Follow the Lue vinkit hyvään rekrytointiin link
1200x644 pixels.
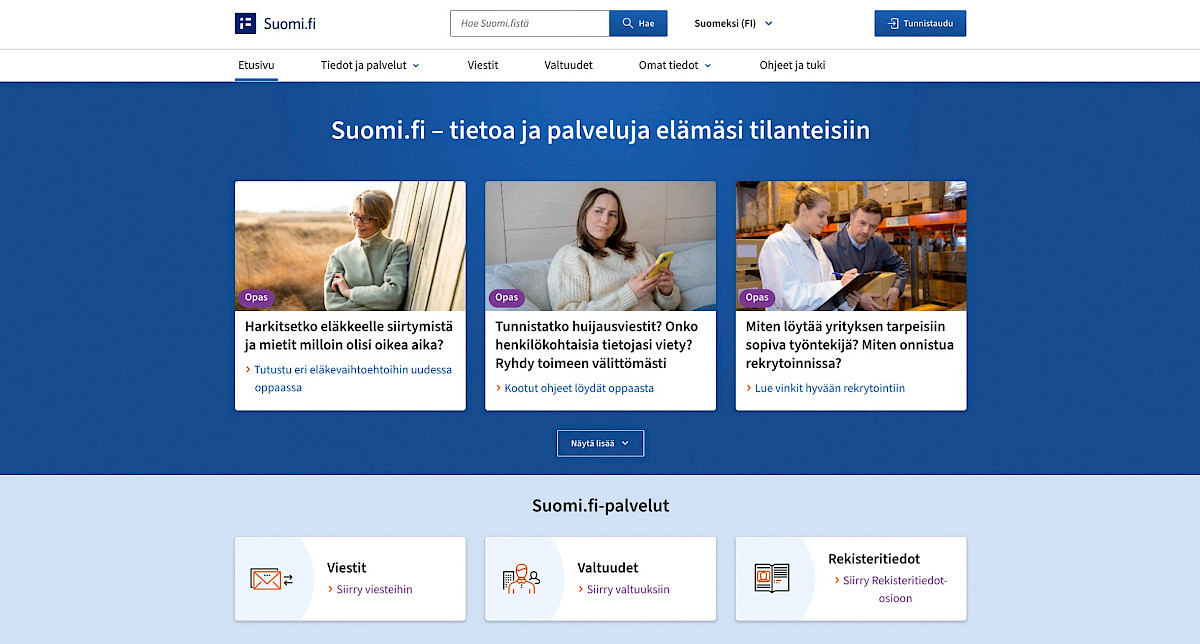point(830,388)
